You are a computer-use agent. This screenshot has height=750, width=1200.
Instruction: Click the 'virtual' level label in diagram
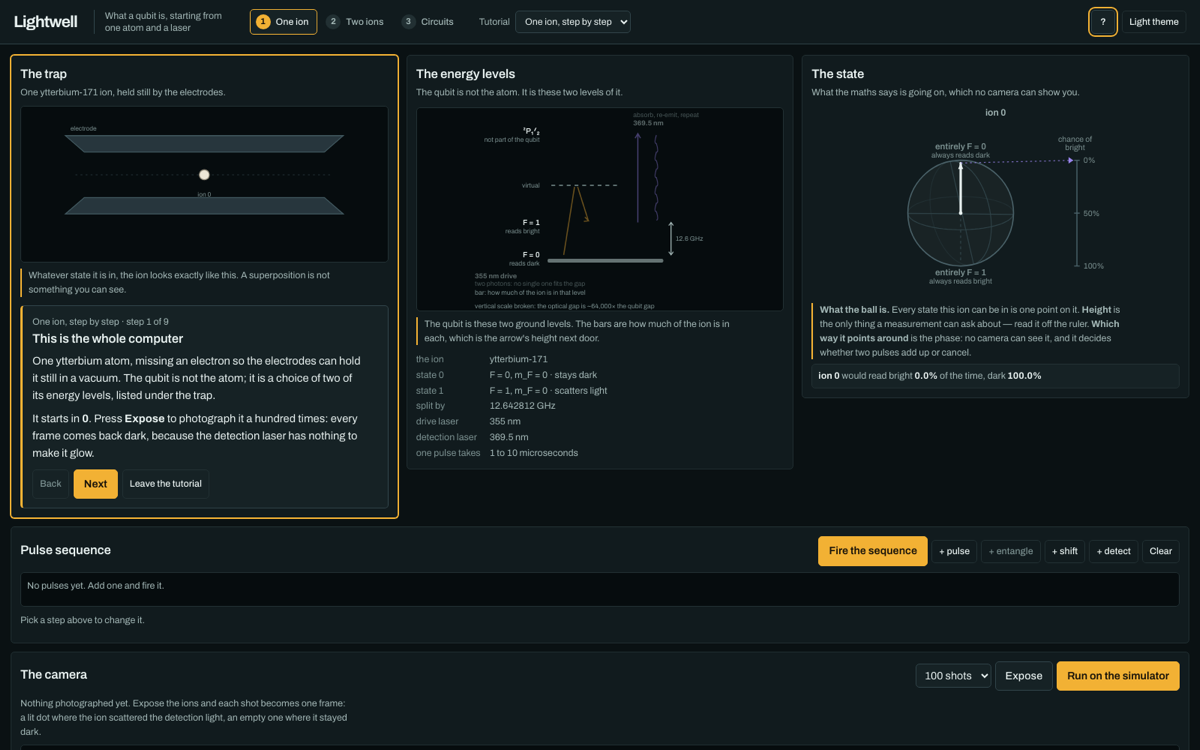pyautogui.click(x=531, y=185)
